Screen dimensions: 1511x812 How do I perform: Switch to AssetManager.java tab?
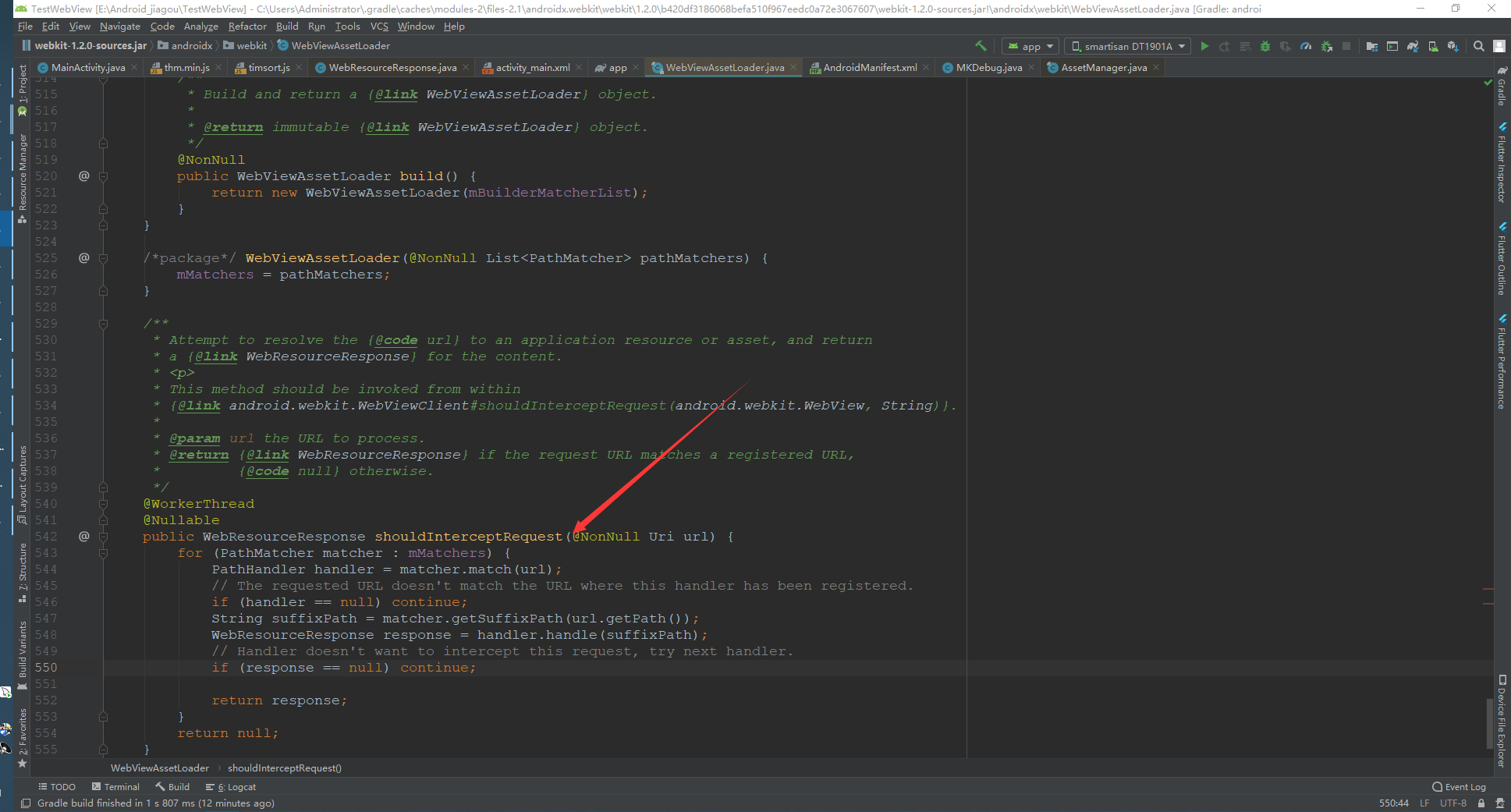coord(1104,68)
